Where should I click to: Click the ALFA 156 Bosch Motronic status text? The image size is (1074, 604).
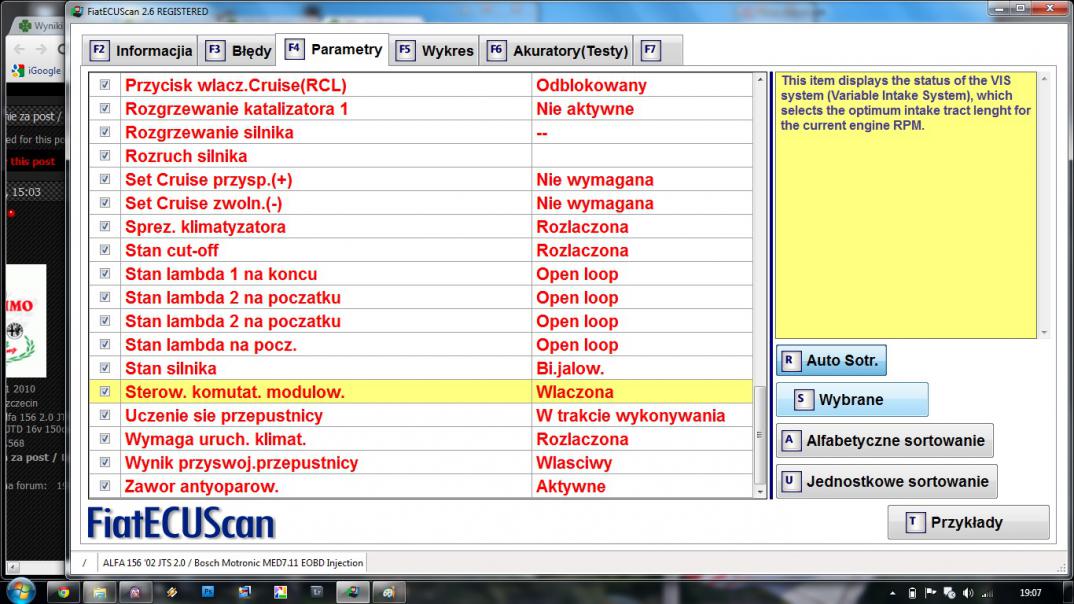233,563
